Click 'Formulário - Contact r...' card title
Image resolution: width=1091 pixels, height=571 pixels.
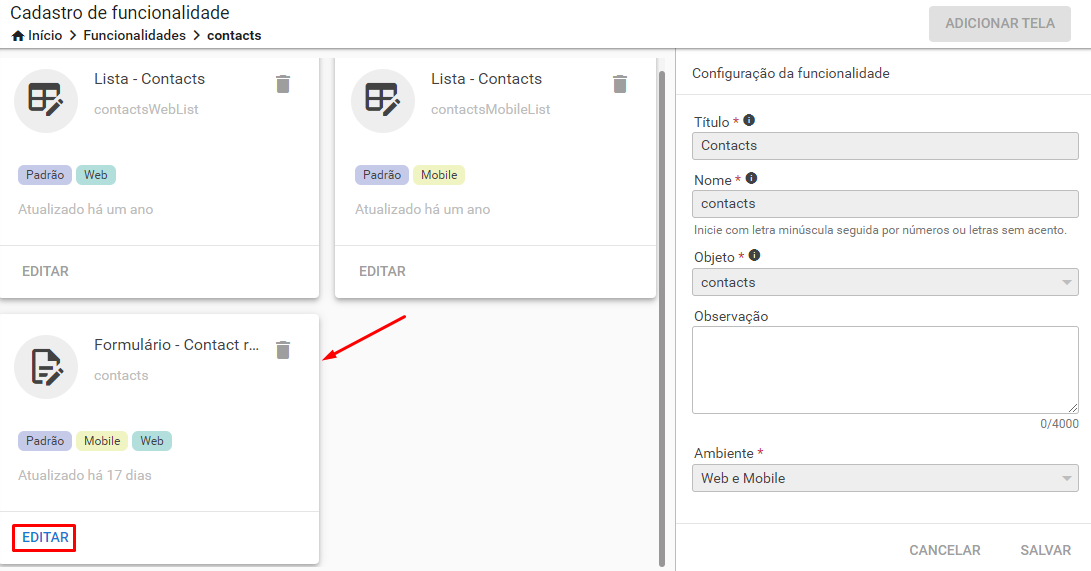[x=177, y=345]
